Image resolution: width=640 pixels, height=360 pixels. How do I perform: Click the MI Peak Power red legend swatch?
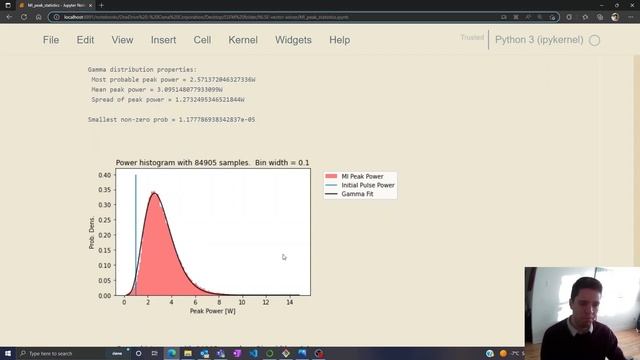(x=331, y=176)
